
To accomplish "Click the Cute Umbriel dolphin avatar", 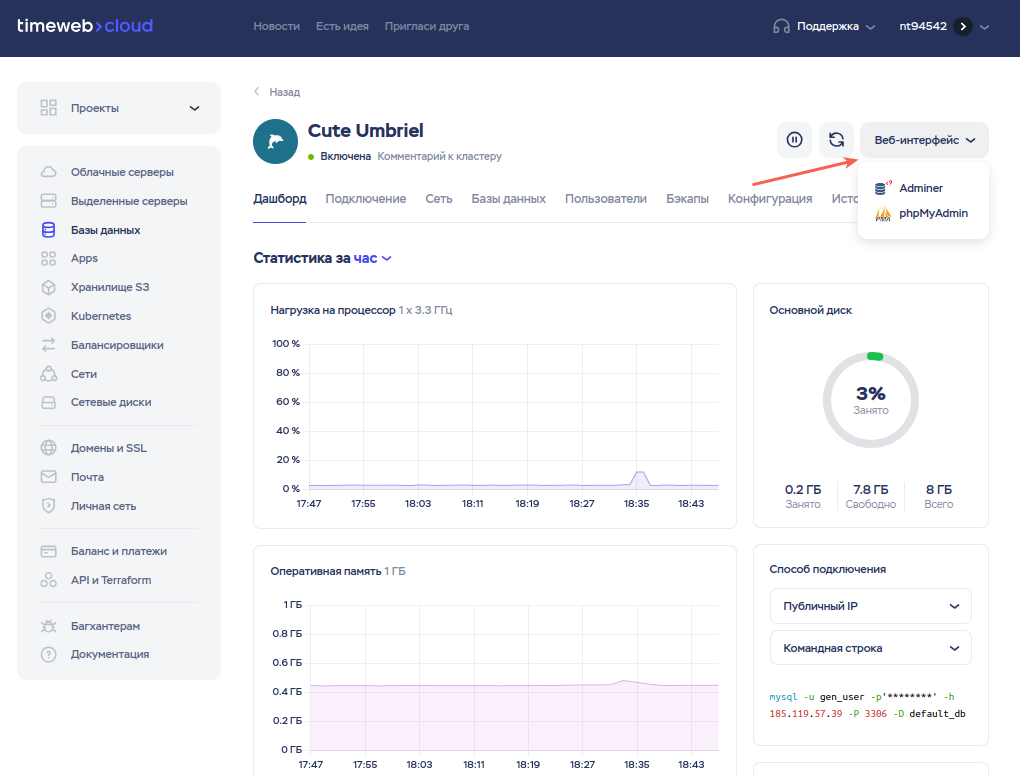I will [275, 141].
